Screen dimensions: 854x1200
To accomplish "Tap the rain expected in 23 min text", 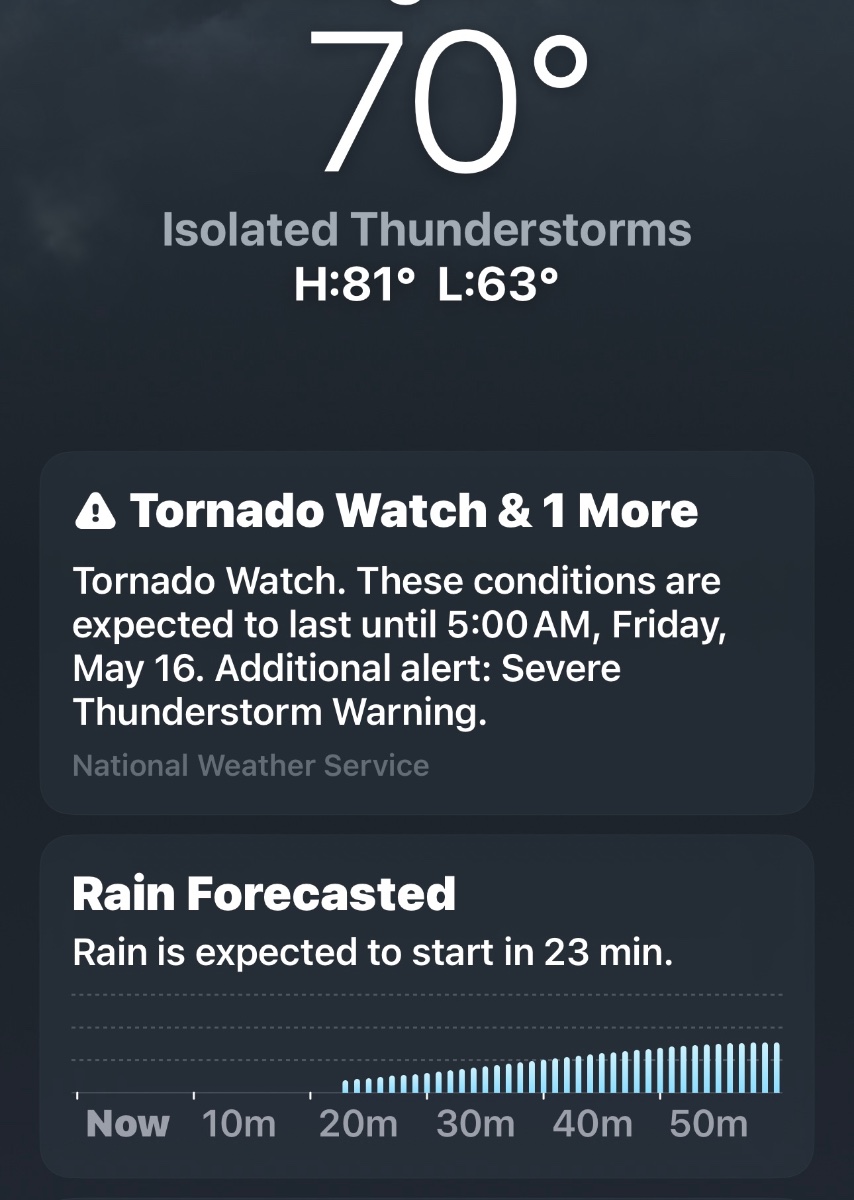I will [x=373, y=953].
